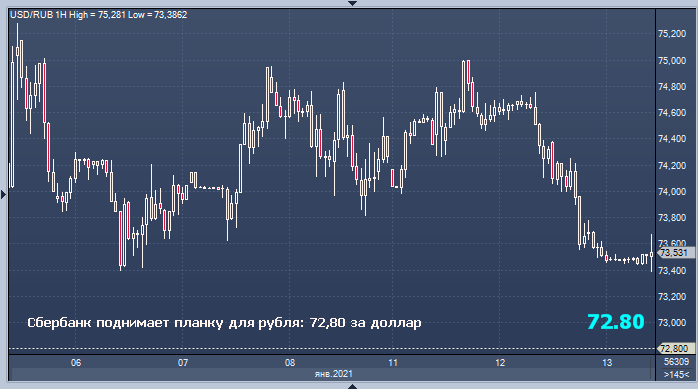
Task: Click the 73,000 price axis label
Action: point(672,323)
